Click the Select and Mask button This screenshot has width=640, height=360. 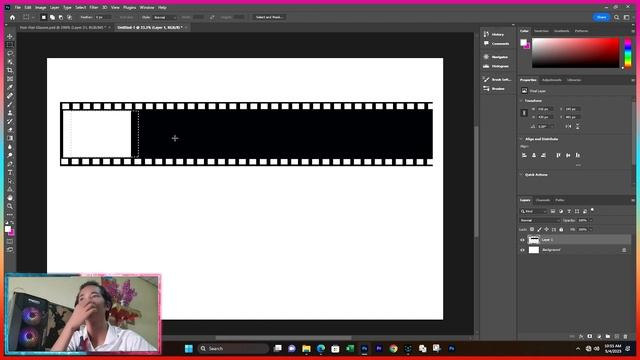(x=269, y=17)
